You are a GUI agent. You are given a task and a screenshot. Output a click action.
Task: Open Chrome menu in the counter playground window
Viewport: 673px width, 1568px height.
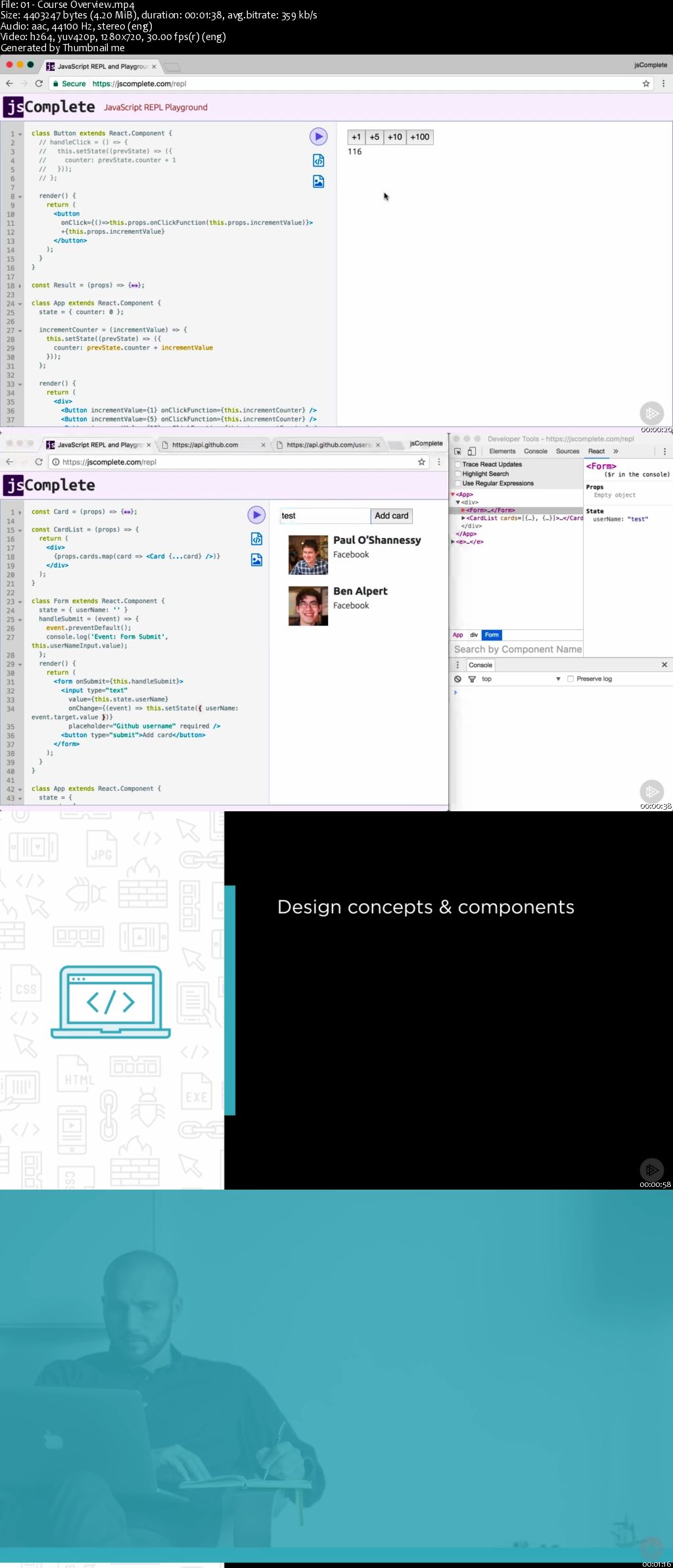pos(663,83)
